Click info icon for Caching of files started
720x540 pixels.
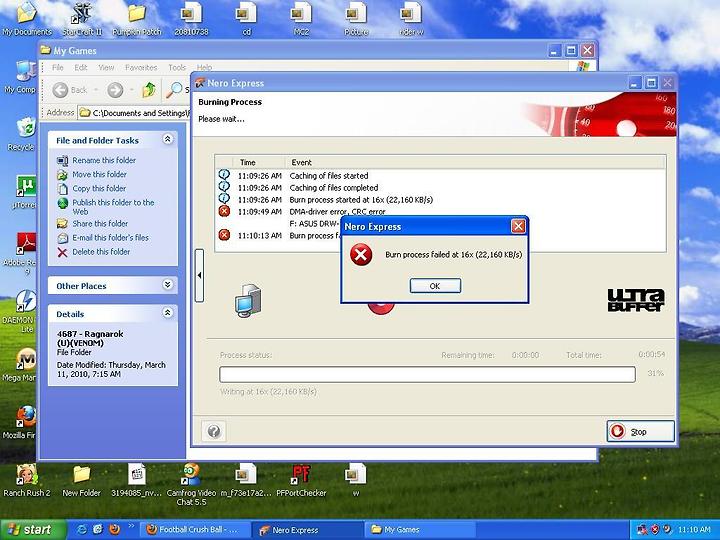pyautogui.click(x=224, y=175)
